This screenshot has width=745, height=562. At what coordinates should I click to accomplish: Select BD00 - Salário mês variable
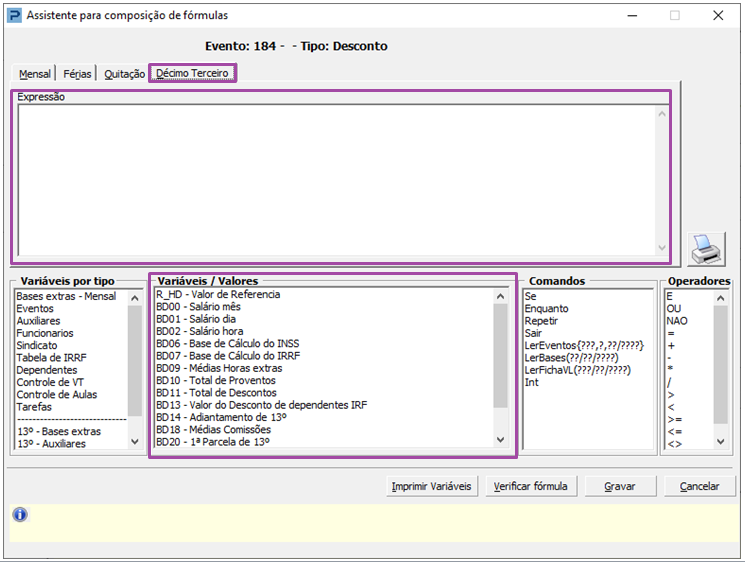point(199,307)
